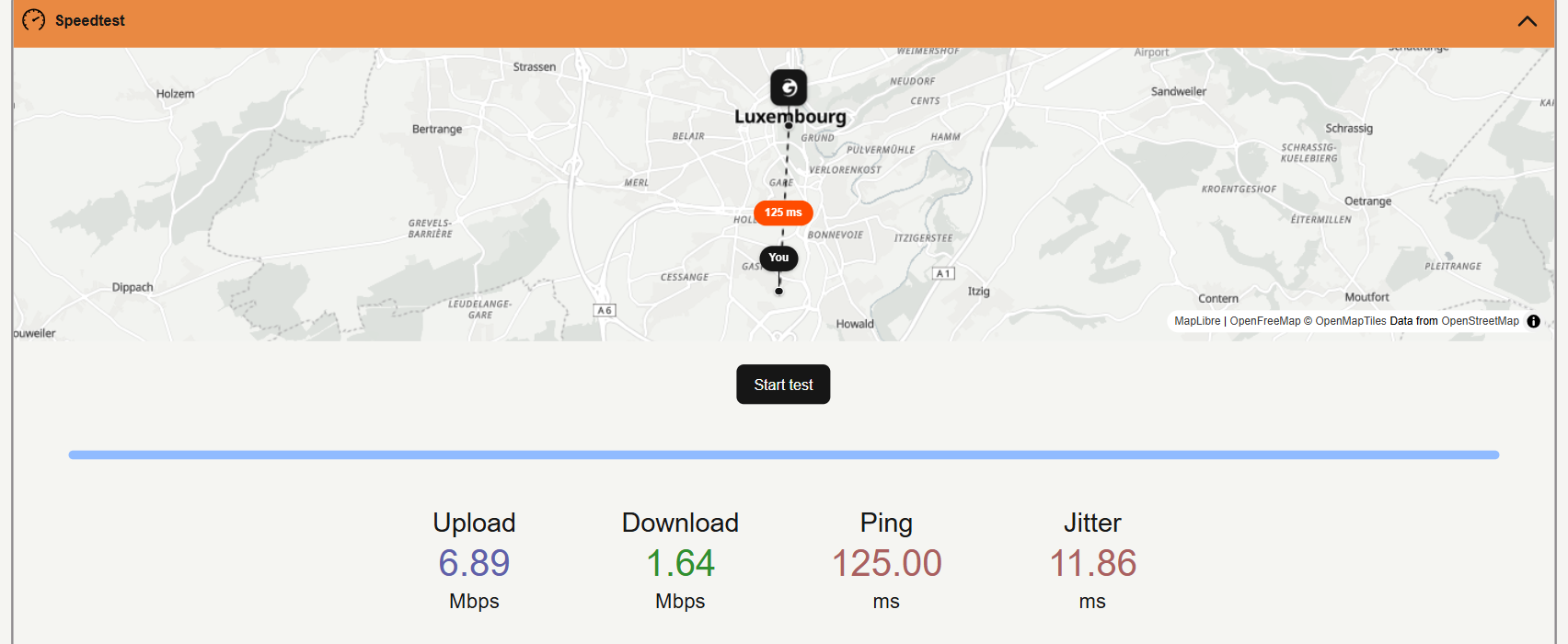Click the Bertrange label on map

pyautogui.click(x=437, y=129)
